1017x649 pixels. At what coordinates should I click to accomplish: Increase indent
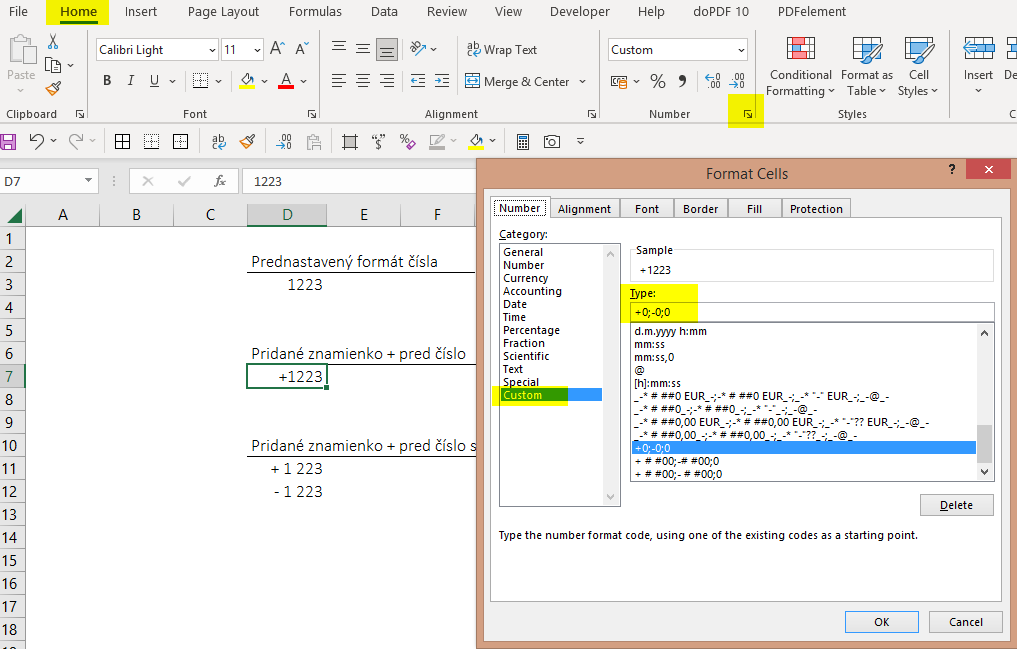[x=442, y=80]
